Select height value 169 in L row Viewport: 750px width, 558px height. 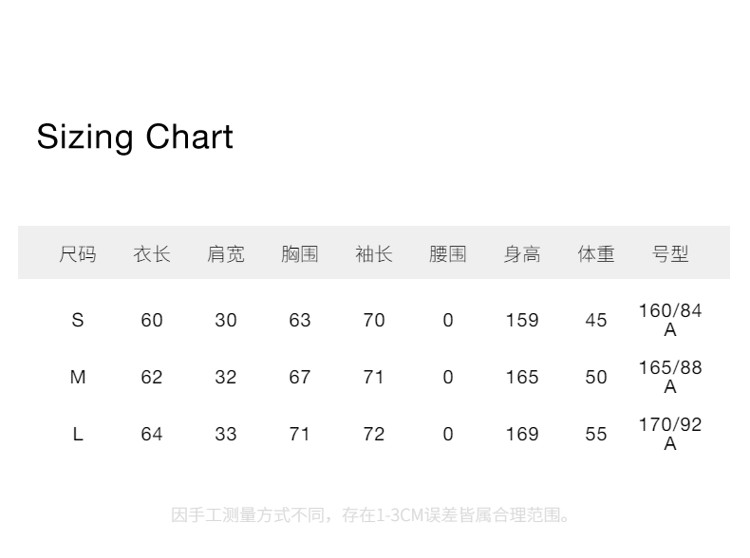click(x=522, y=434)
